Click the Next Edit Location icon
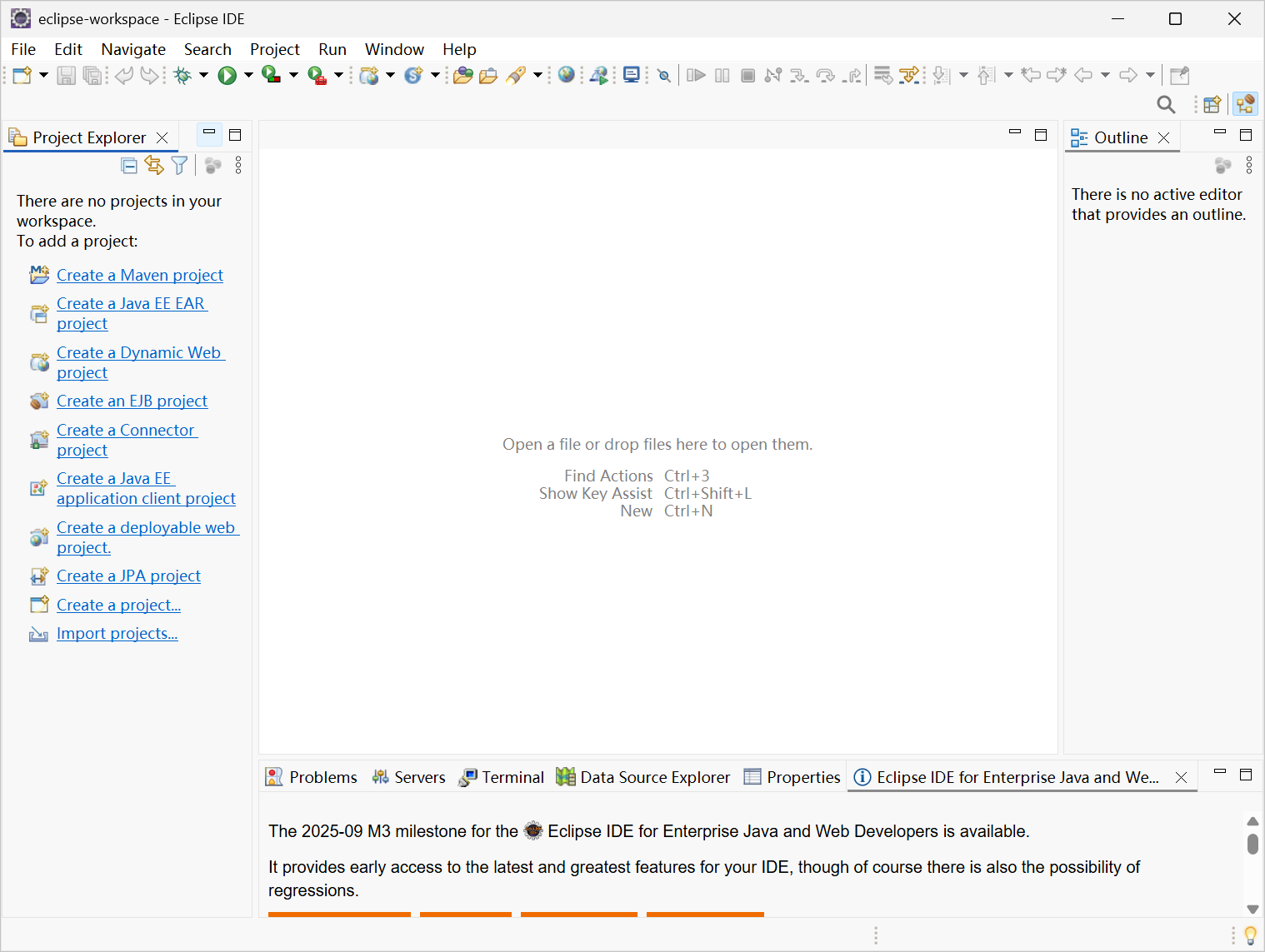The height and width of the screenshot is (952, 1265). [1057, 76]
